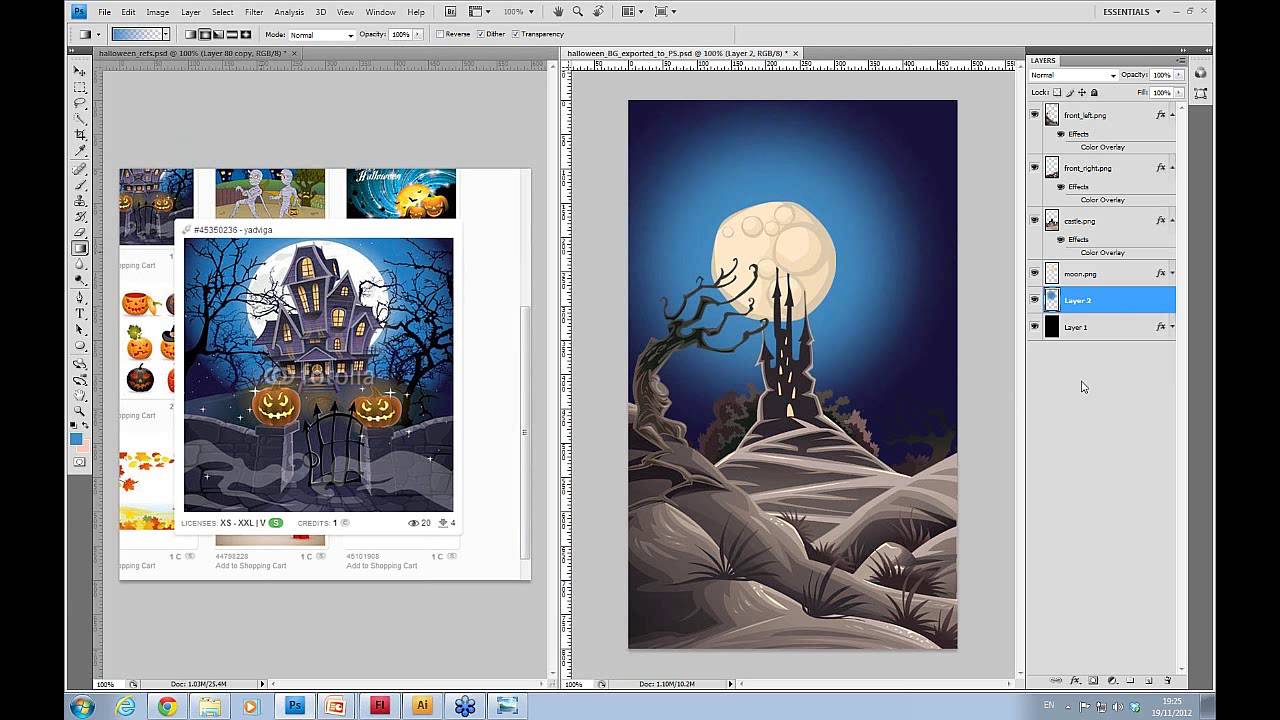The image size is (1280, 720).
Task: Click Add to Shopping Cart under 45101908
Action: click(381, 566)
